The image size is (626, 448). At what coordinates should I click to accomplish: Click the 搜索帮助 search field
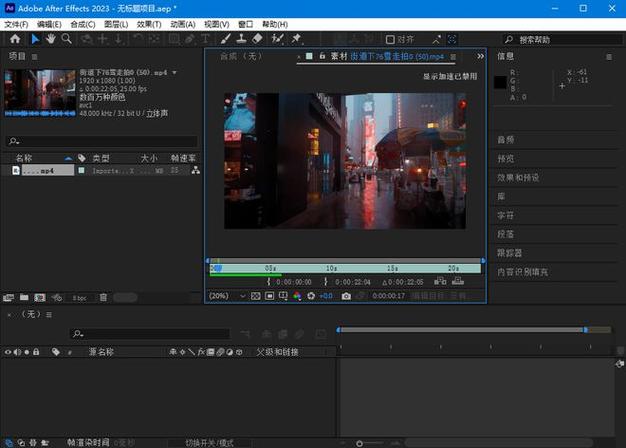[563, 40]
